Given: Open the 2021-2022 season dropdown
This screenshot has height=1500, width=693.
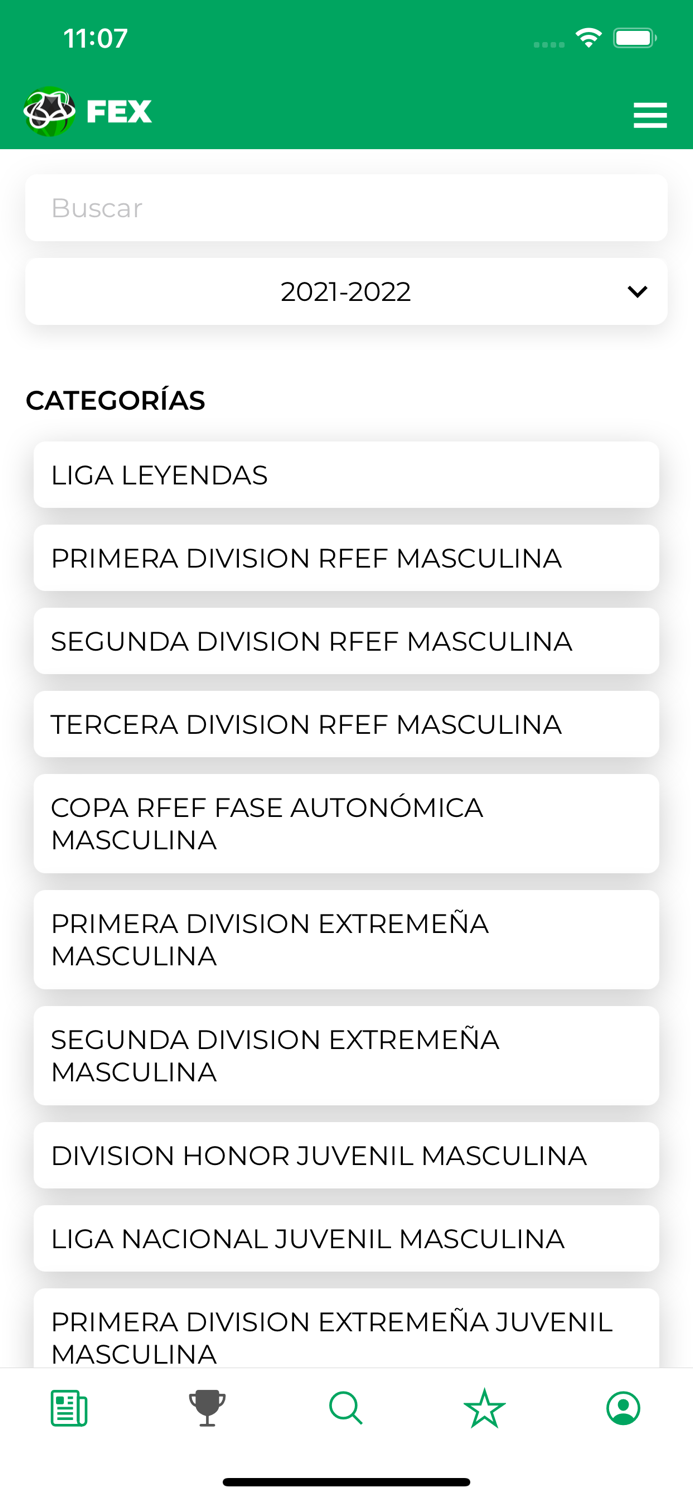Looking at the screenshot, I should point(346,291).
